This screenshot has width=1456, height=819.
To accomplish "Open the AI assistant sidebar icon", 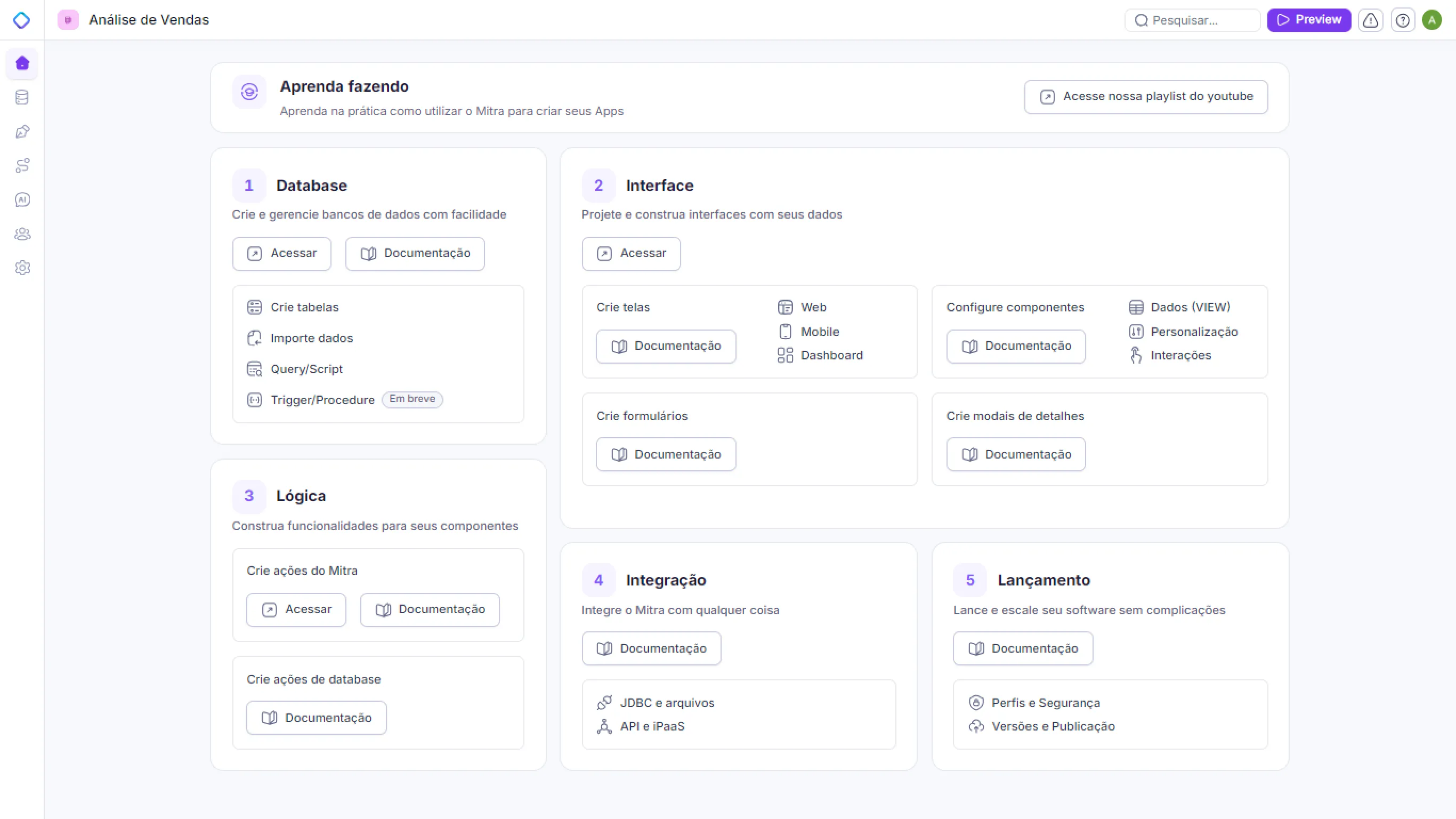I will [x=22, y=199].
